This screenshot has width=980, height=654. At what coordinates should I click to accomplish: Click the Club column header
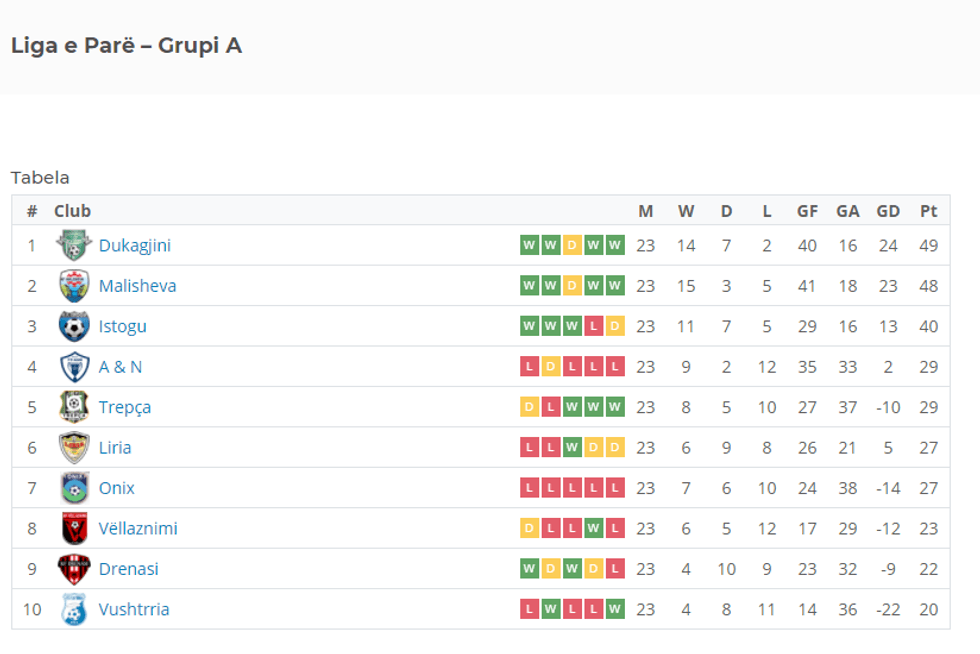click(x=72, y=211)
